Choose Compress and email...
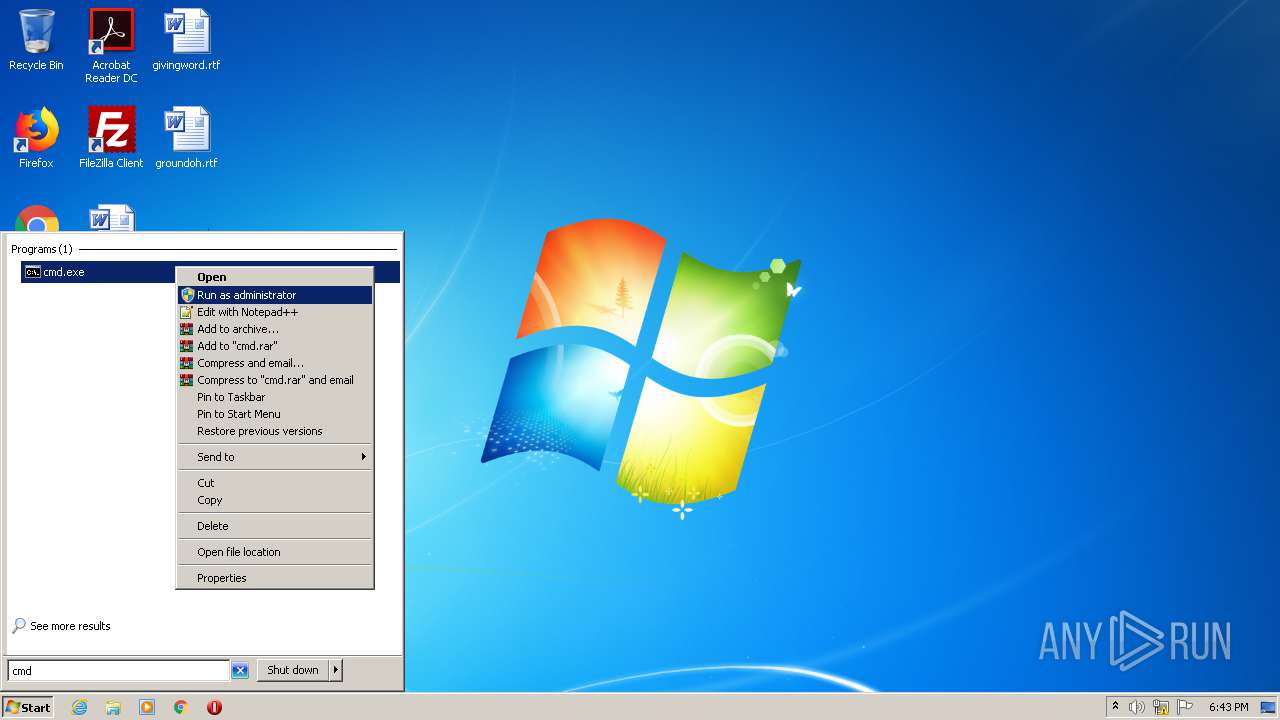Viewport: 1280px width, 720px height. click(275, 363)
